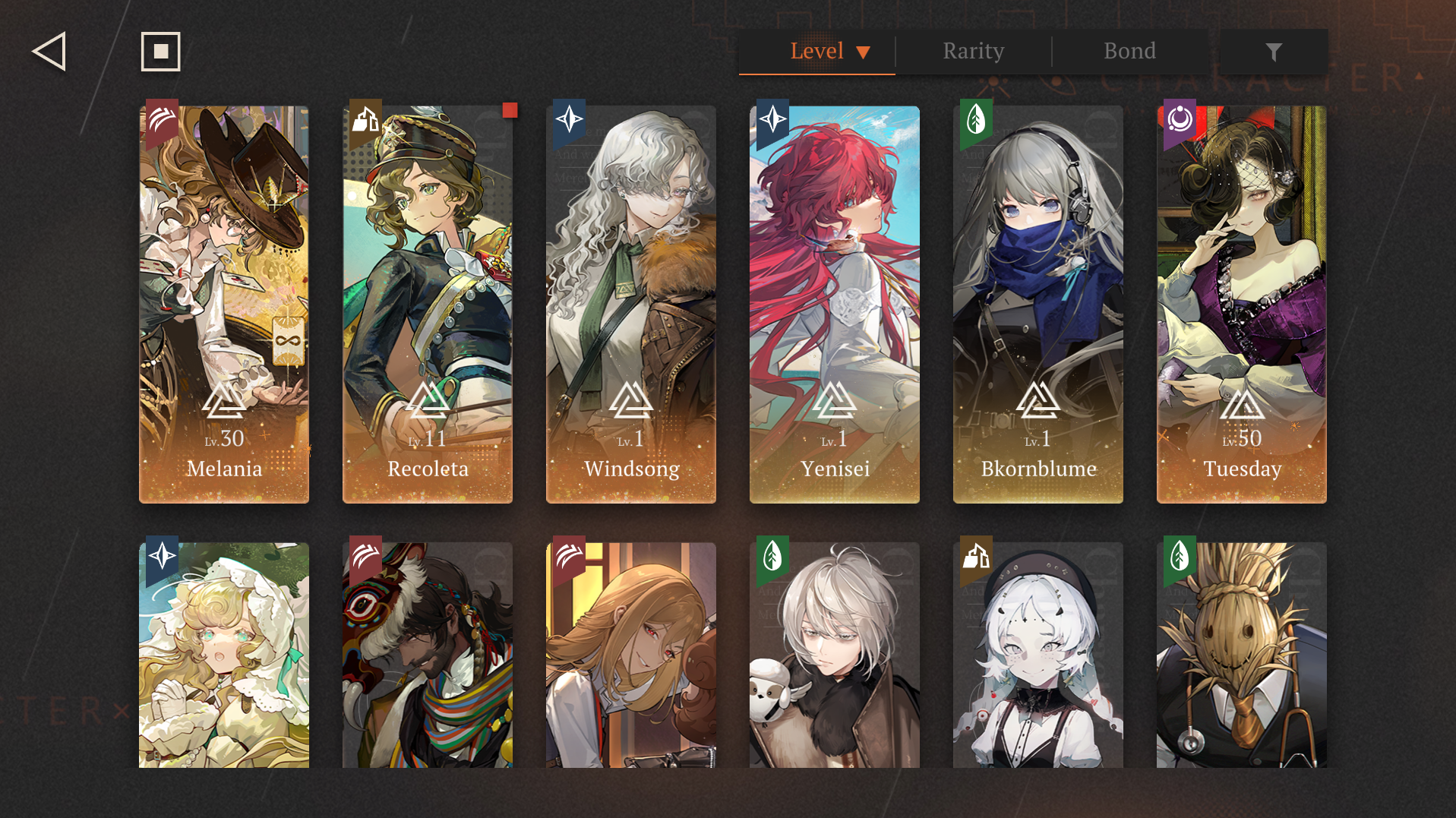Click the Bkornblume name label
Viewport: 1456px width, 818px height.
point(1038,469)
